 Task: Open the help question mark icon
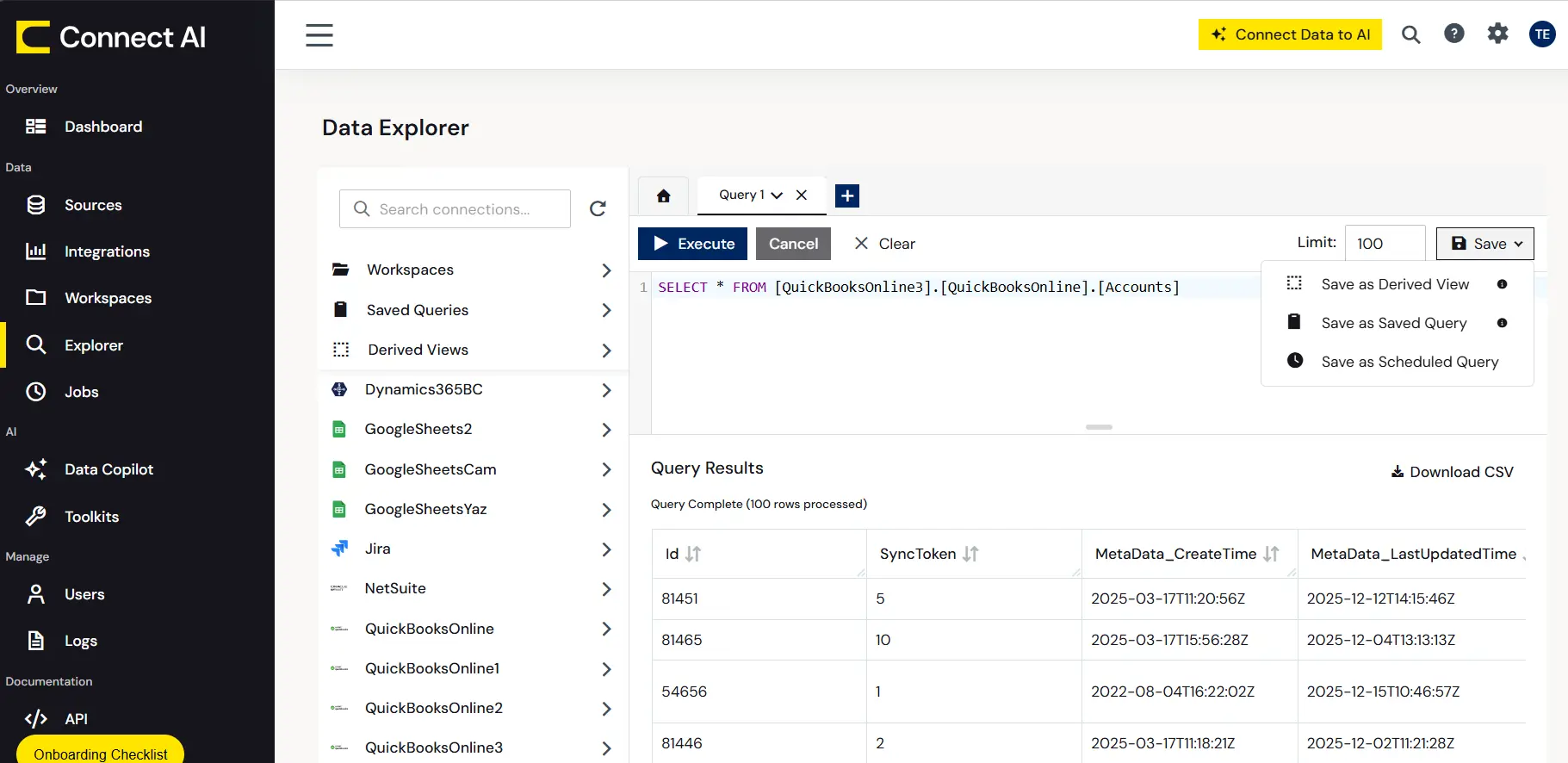pos(1454,34)
